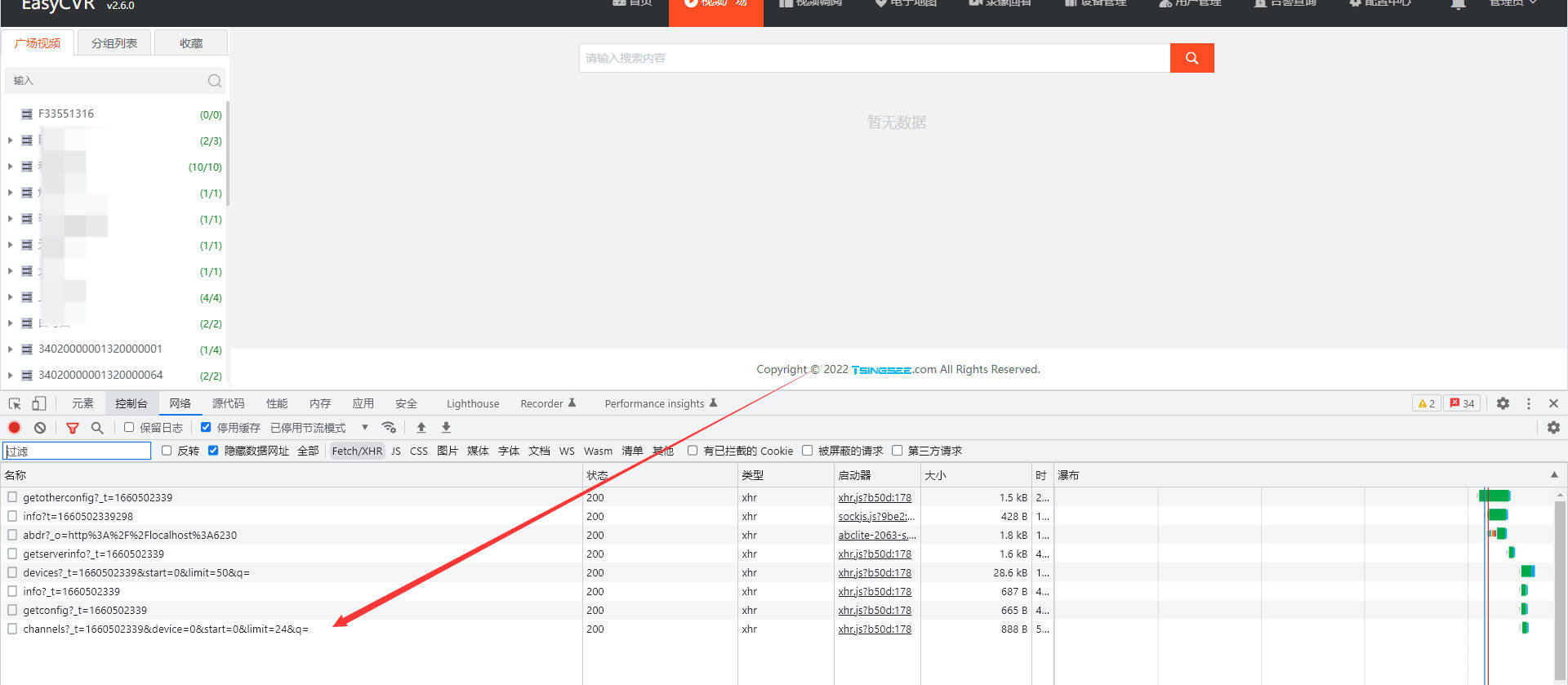The height and width of the screenshot is (685, 1568).
Task: Focus the main video search input
Action: [x=875, y=58]
